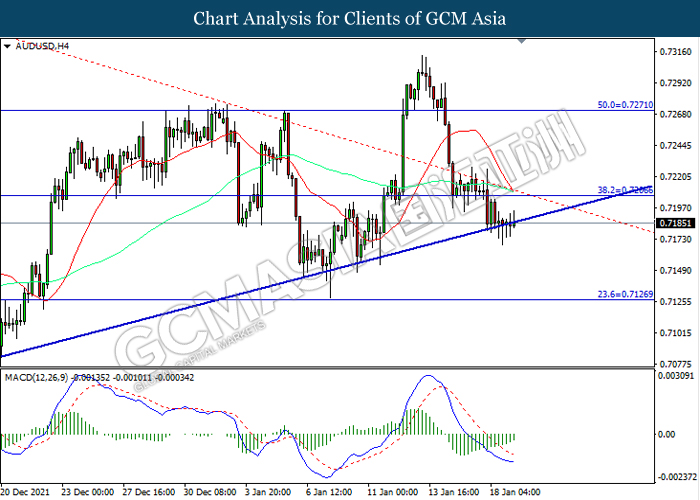The image size is (700, 500).
Task: Click the 6 Jan 12:00 time label
Action: pos(329,492)
